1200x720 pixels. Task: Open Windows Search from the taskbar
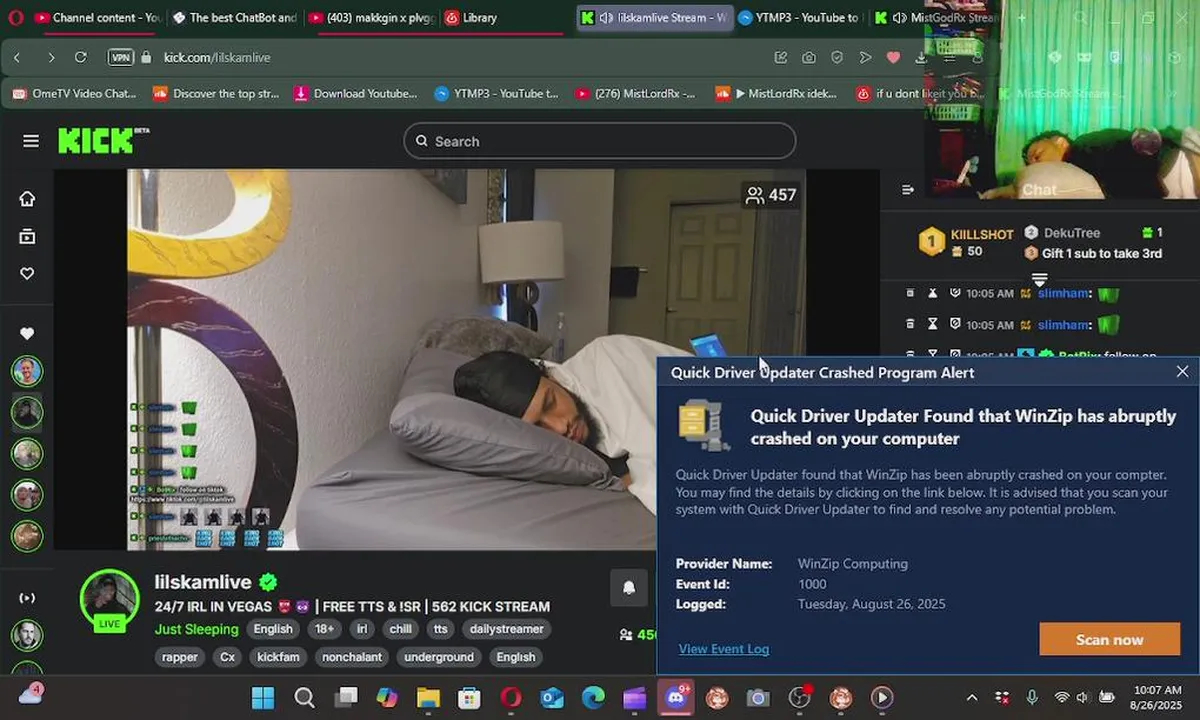pos(305,697)
